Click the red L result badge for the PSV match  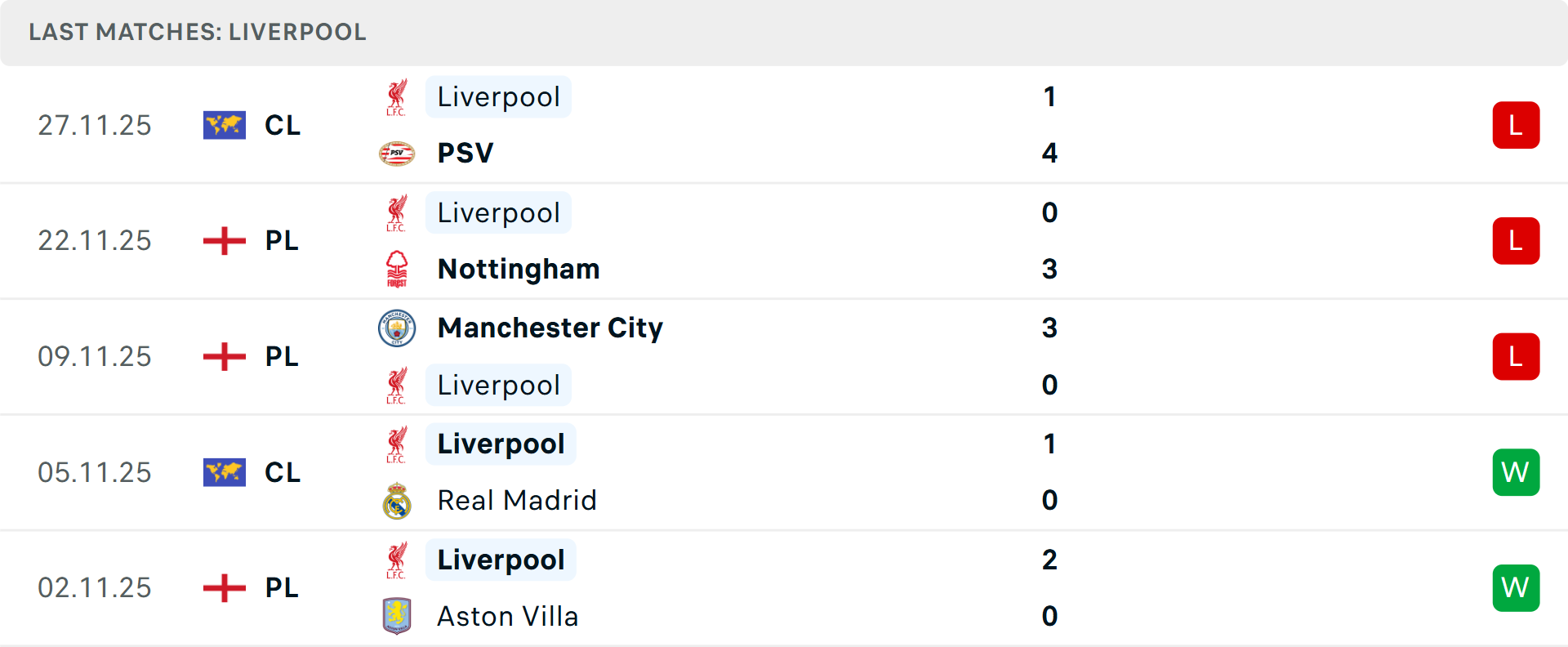click(x=1516, y=124)
